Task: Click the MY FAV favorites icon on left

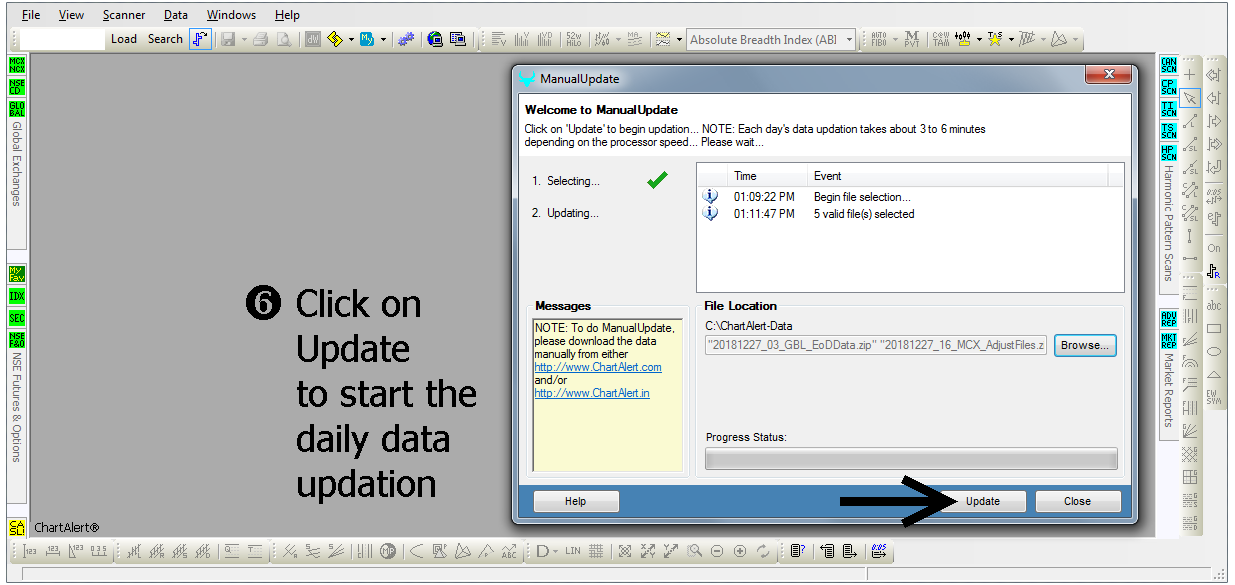Action: click(x=17, y=274)
